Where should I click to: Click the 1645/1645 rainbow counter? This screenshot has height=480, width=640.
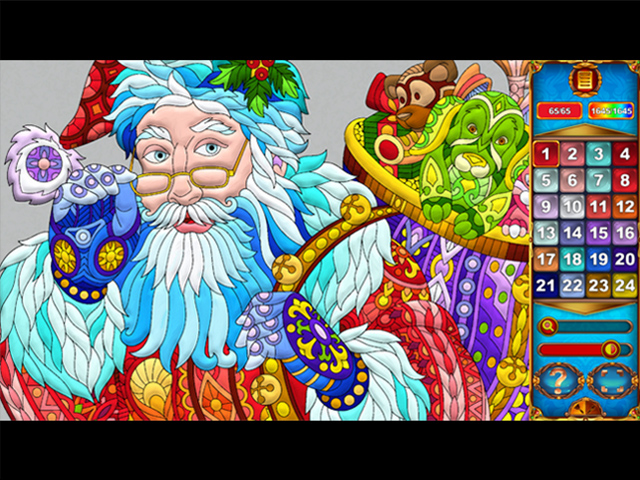pyautogui.click(x=609, y=112)
